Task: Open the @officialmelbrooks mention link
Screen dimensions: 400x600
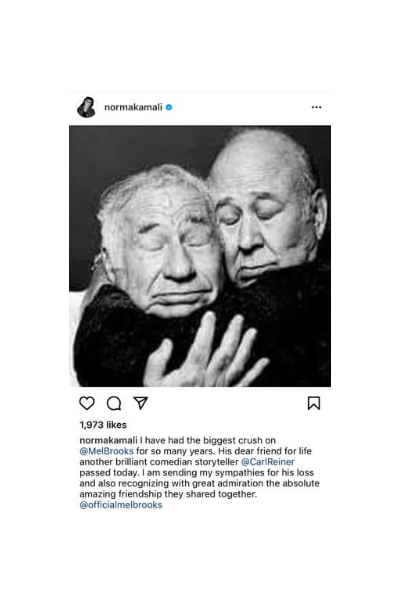Action: click(121, 505)
